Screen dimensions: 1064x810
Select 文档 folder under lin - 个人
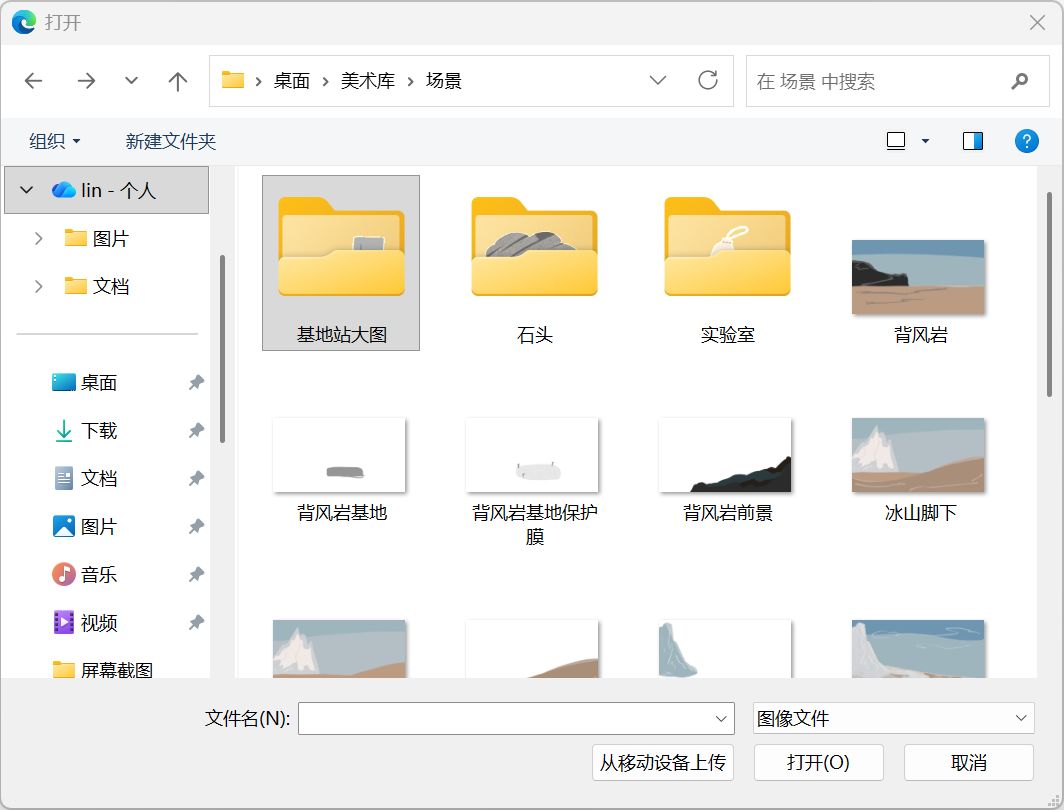(x=97, y=286)
